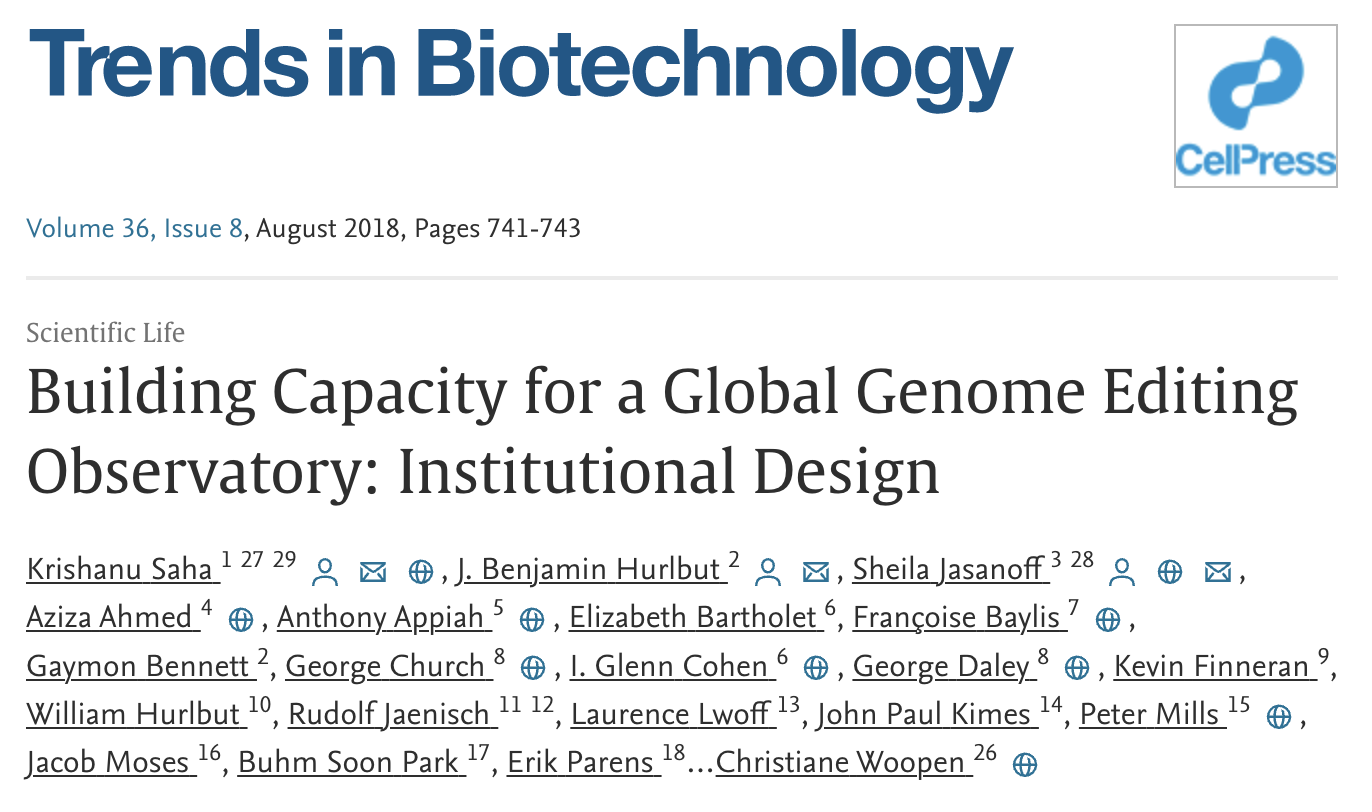Click the globe icon after Françoise Baylis
Screen dimensions: 1372x812
click(1107, 620)
